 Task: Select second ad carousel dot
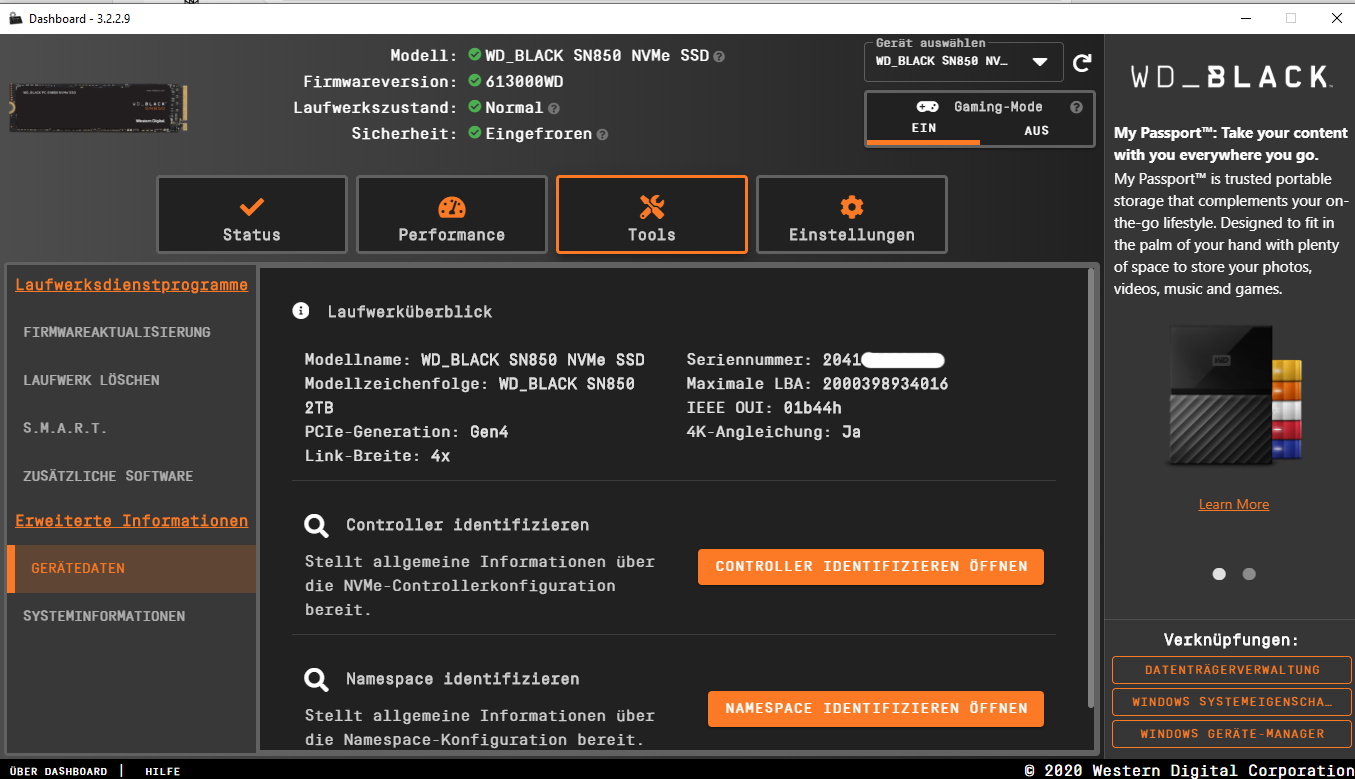(1249, 574)
